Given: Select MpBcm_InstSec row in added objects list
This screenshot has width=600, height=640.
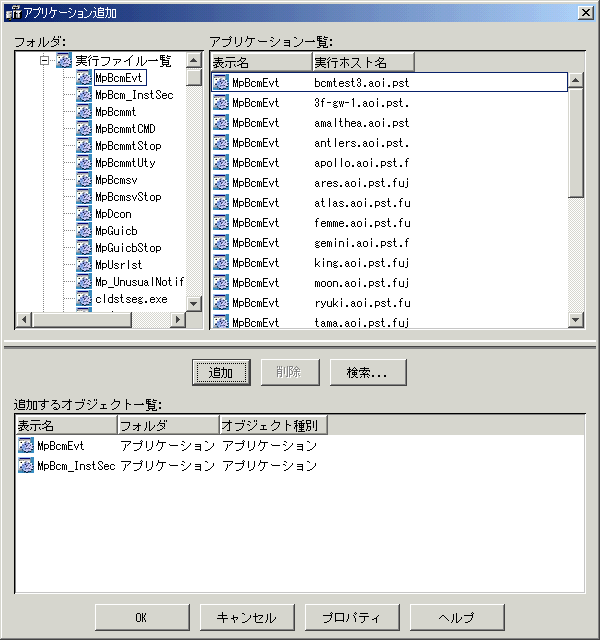Looking at the screenshot, I should (x=167, y=465).
